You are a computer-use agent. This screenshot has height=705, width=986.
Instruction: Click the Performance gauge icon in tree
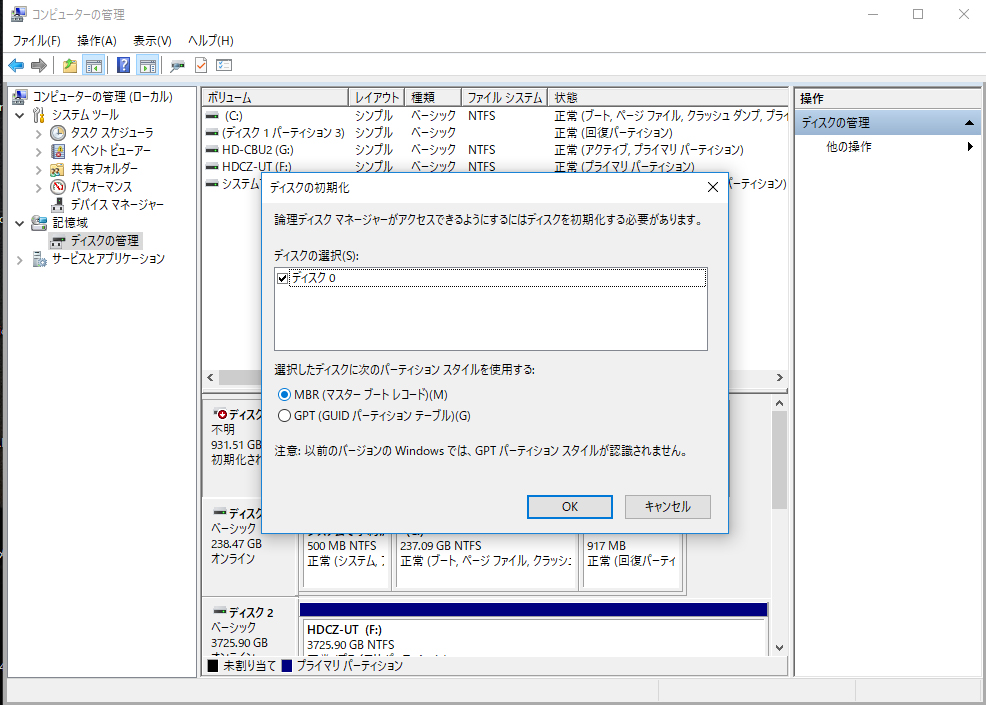coord(58,187)
